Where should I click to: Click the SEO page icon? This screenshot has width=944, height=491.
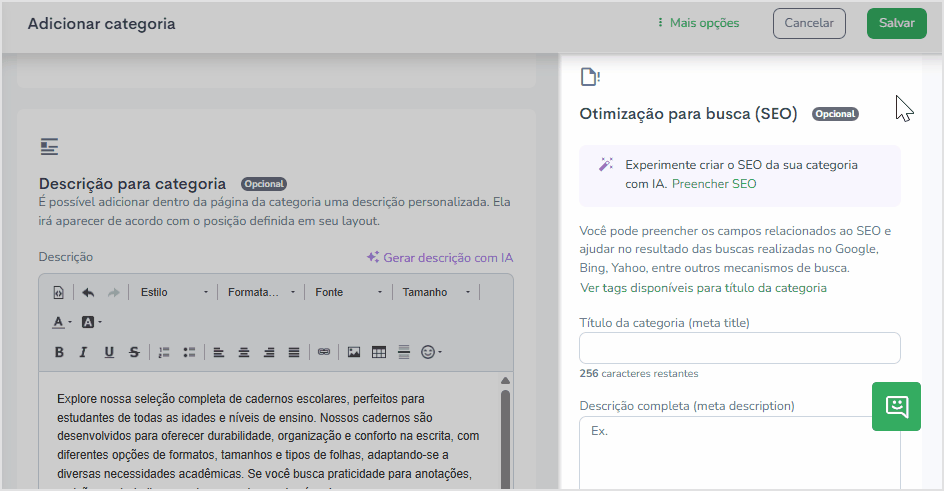click(590, 77)
